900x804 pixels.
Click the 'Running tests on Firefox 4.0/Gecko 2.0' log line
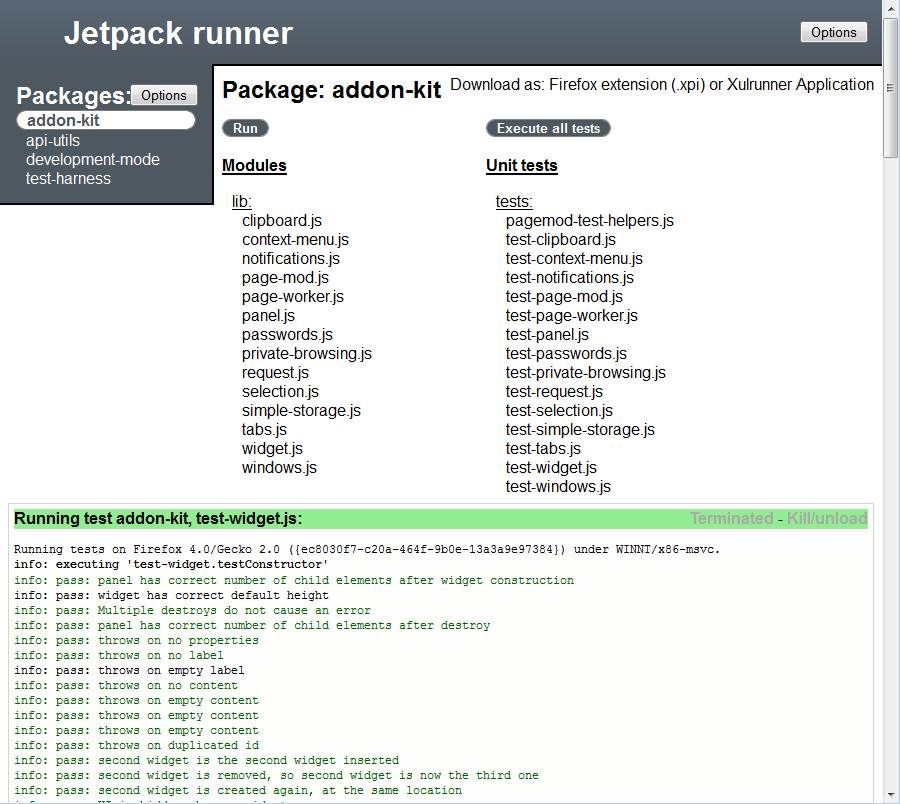click(367, 549)
